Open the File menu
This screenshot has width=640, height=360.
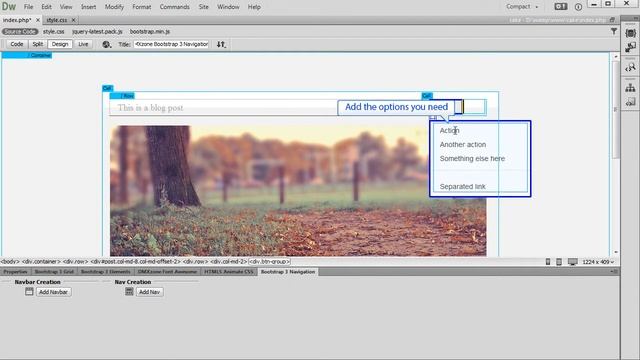point(28,7)
